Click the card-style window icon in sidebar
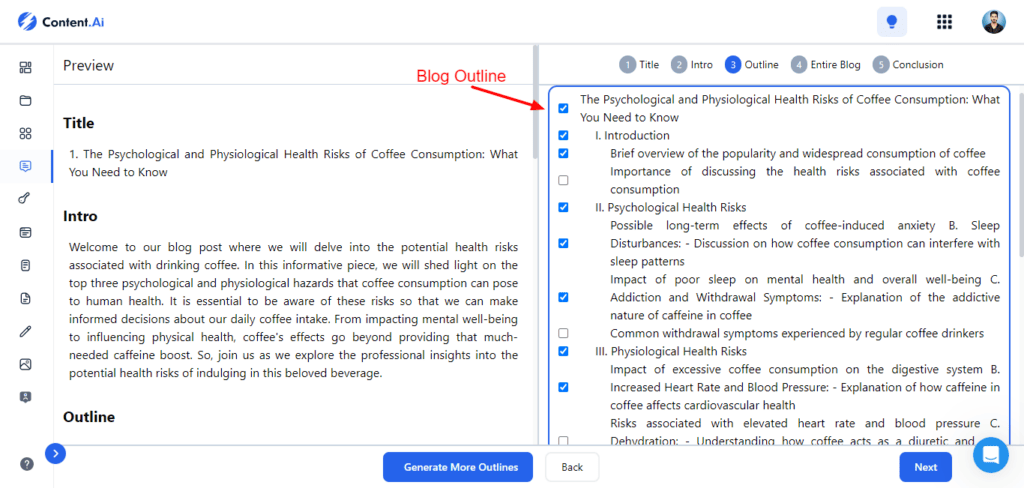Viewport: 1024px width, 488px height. tap(25, 233)
